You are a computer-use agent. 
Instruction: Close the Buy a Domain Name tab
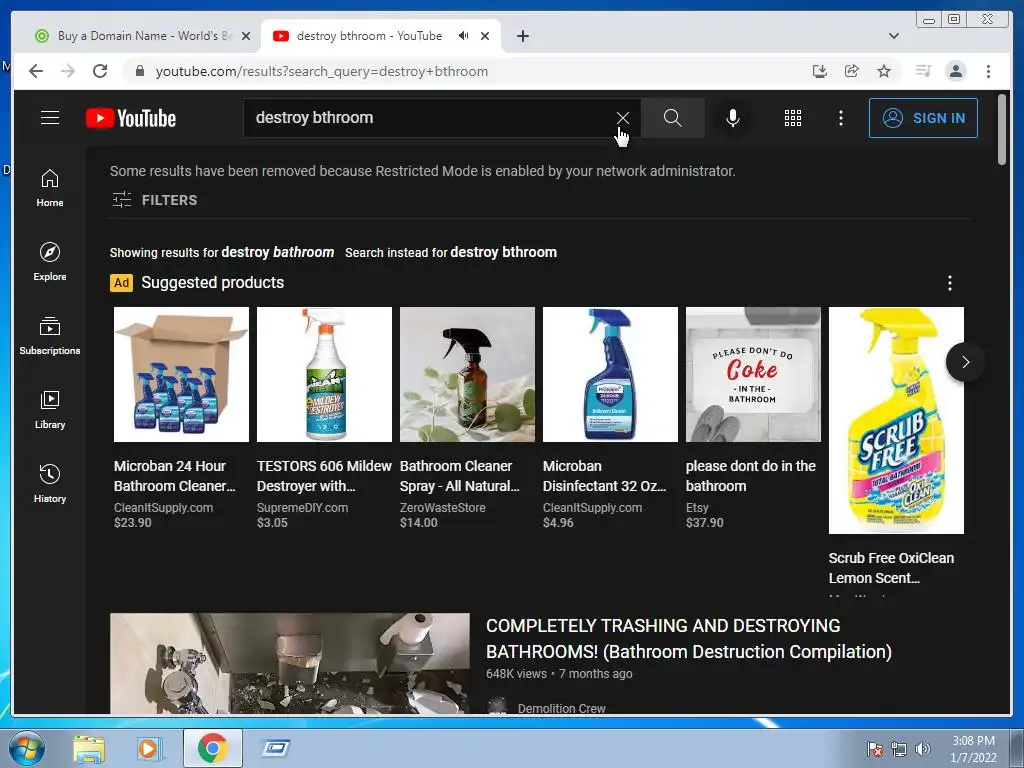246,36
